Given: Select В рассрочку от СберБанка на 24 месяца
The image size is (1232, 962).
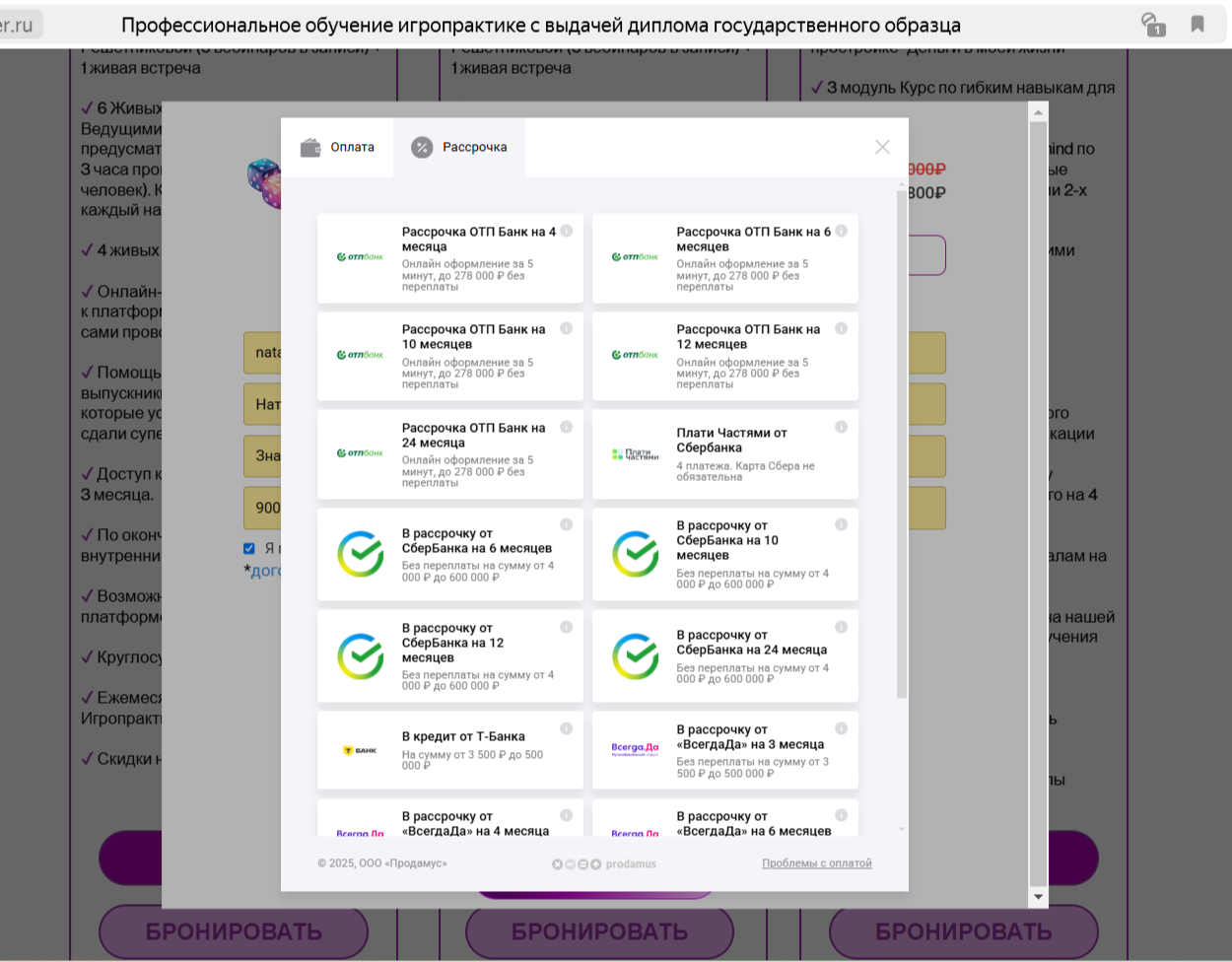Looking at the screenshot, I should tap(725, 656).
